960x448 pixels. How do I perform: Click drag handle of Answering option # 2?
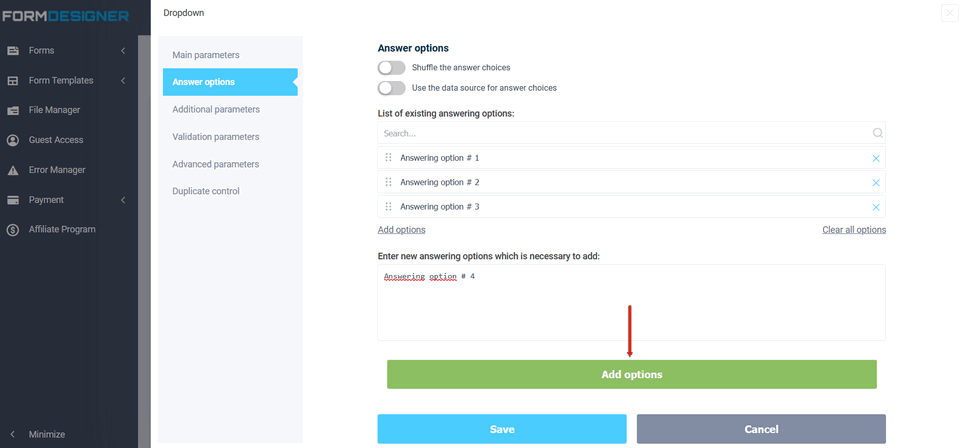click(x=389, y=182)
